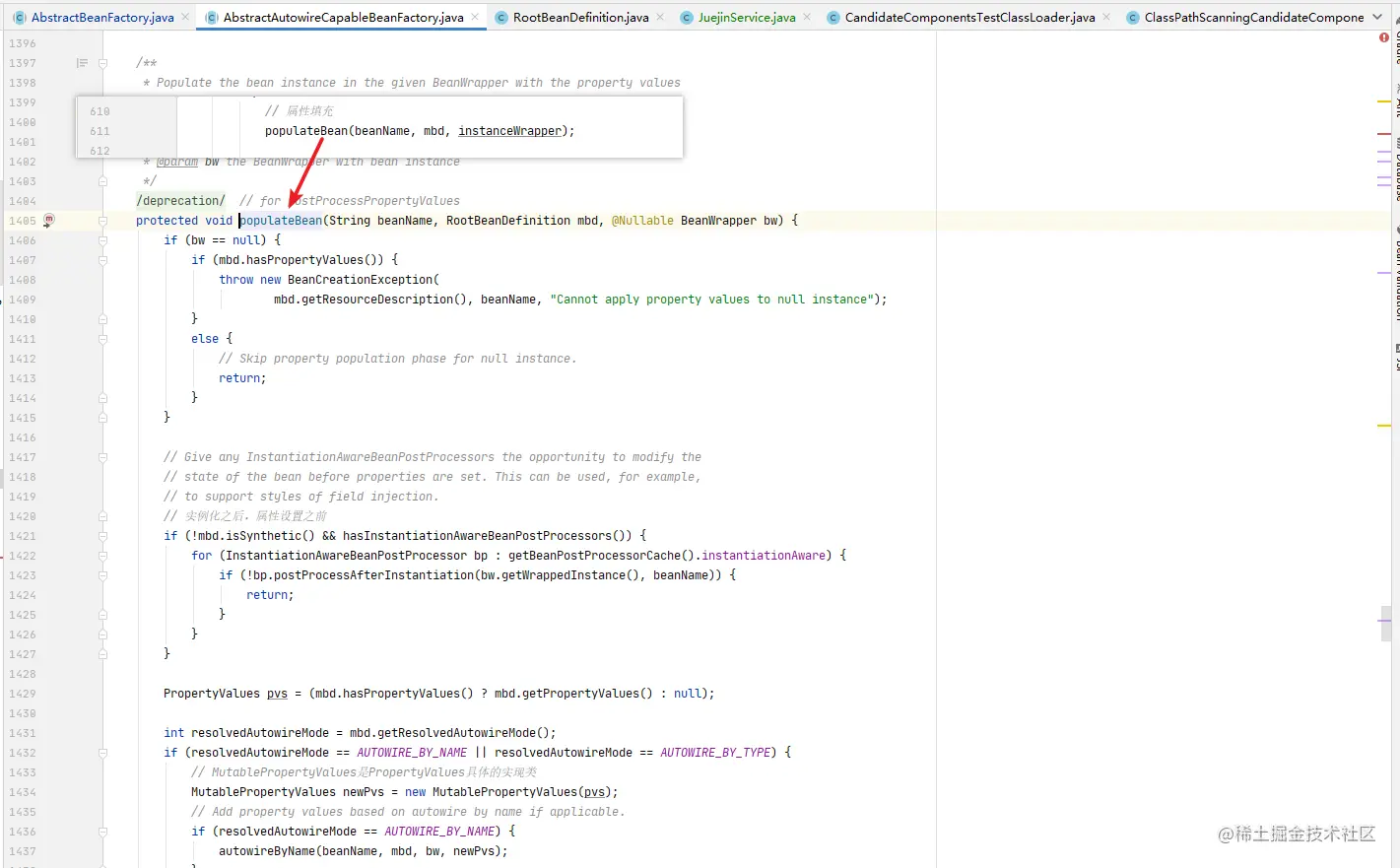Click line number 1417 in the gutter

(22, 457)
